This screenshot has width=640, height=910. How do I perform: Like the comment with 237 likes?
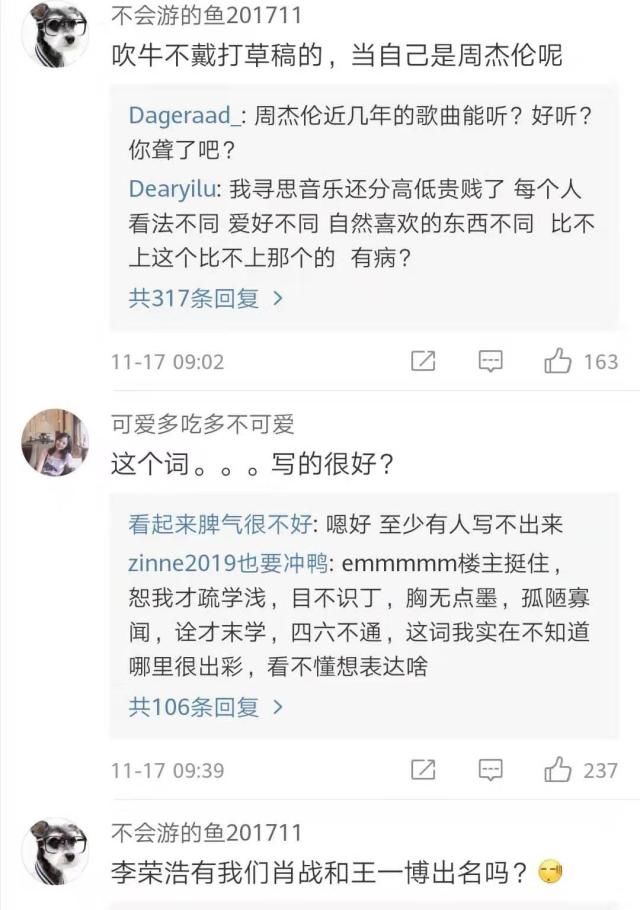click(x=558, y=769)
